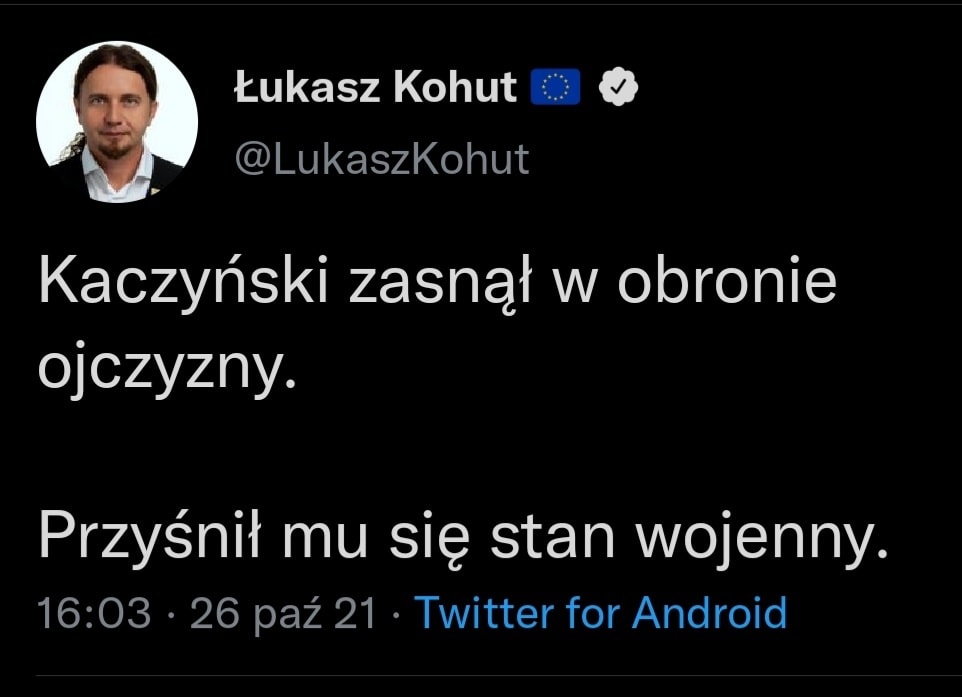Click the date 26 paź 21
The height and width of the screenshot is (697, 962).
pyautogui.click(x=283, y=612)
